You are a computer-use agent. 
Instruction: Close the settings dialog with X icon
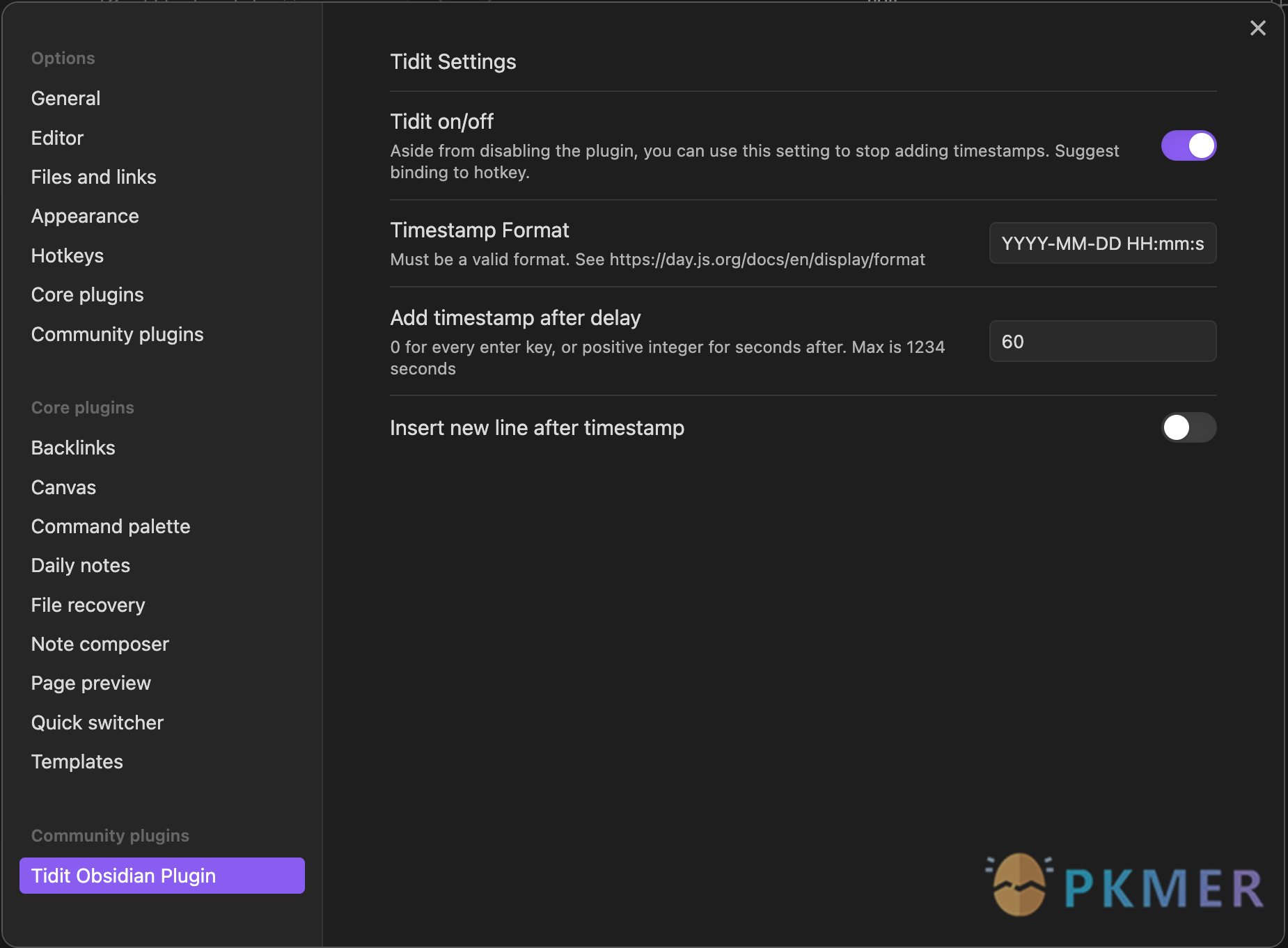(1257, 28)
